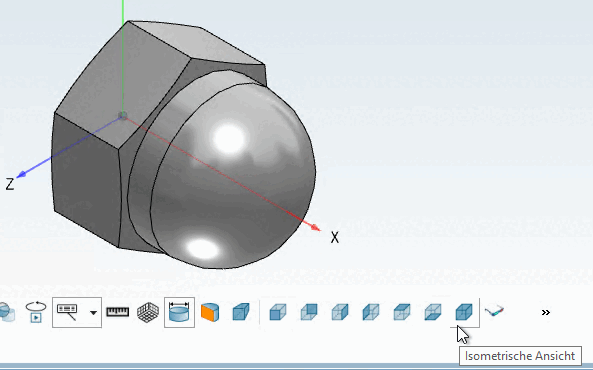Click the annotation label tool button

point(67,312)
